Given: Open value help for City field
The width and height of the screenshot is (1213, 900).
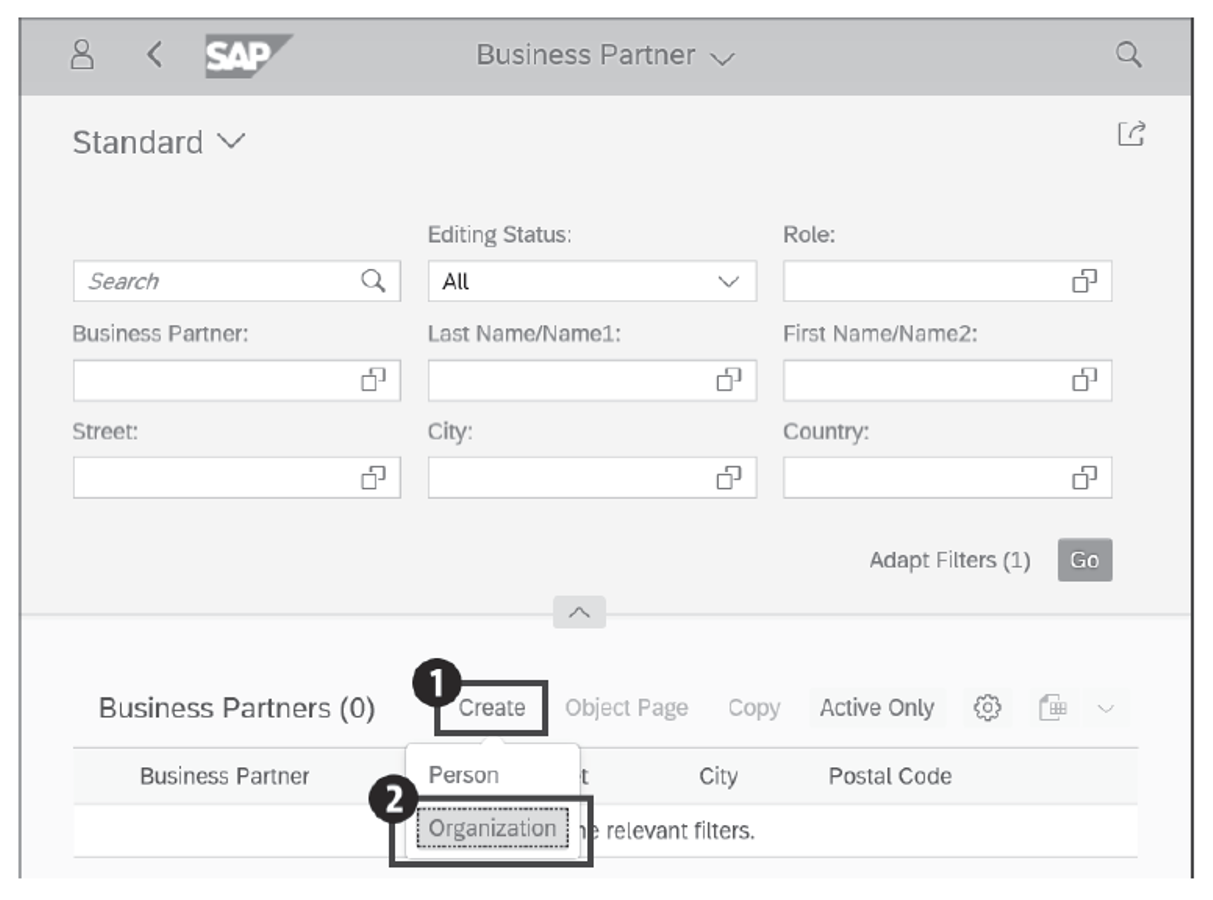Looking at the screenshot, I should click(728, 479).
